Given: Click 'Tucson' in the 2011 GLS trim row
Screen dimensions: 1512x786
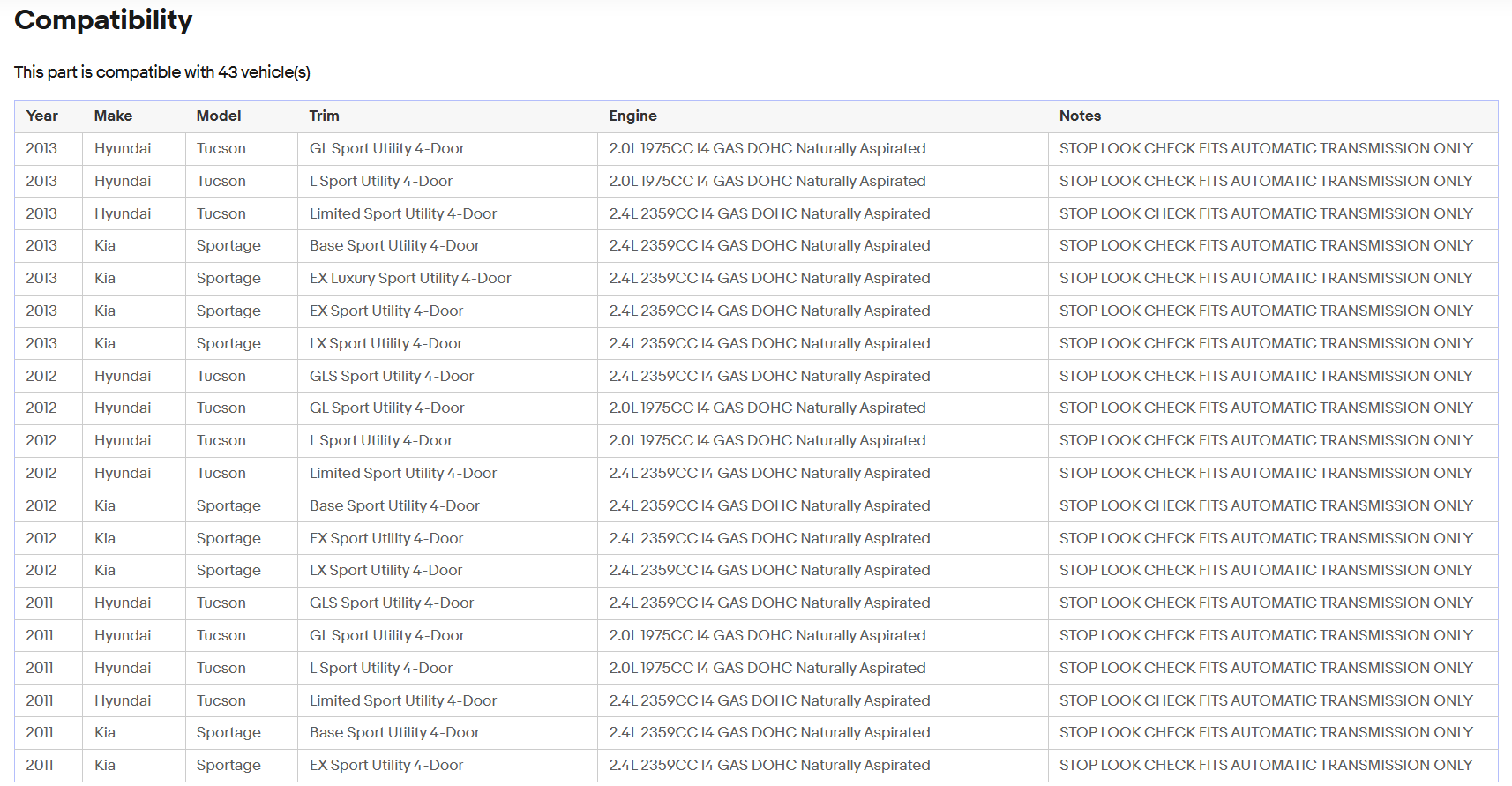Looking at the screenshot, I should click(x=221, y=603).
